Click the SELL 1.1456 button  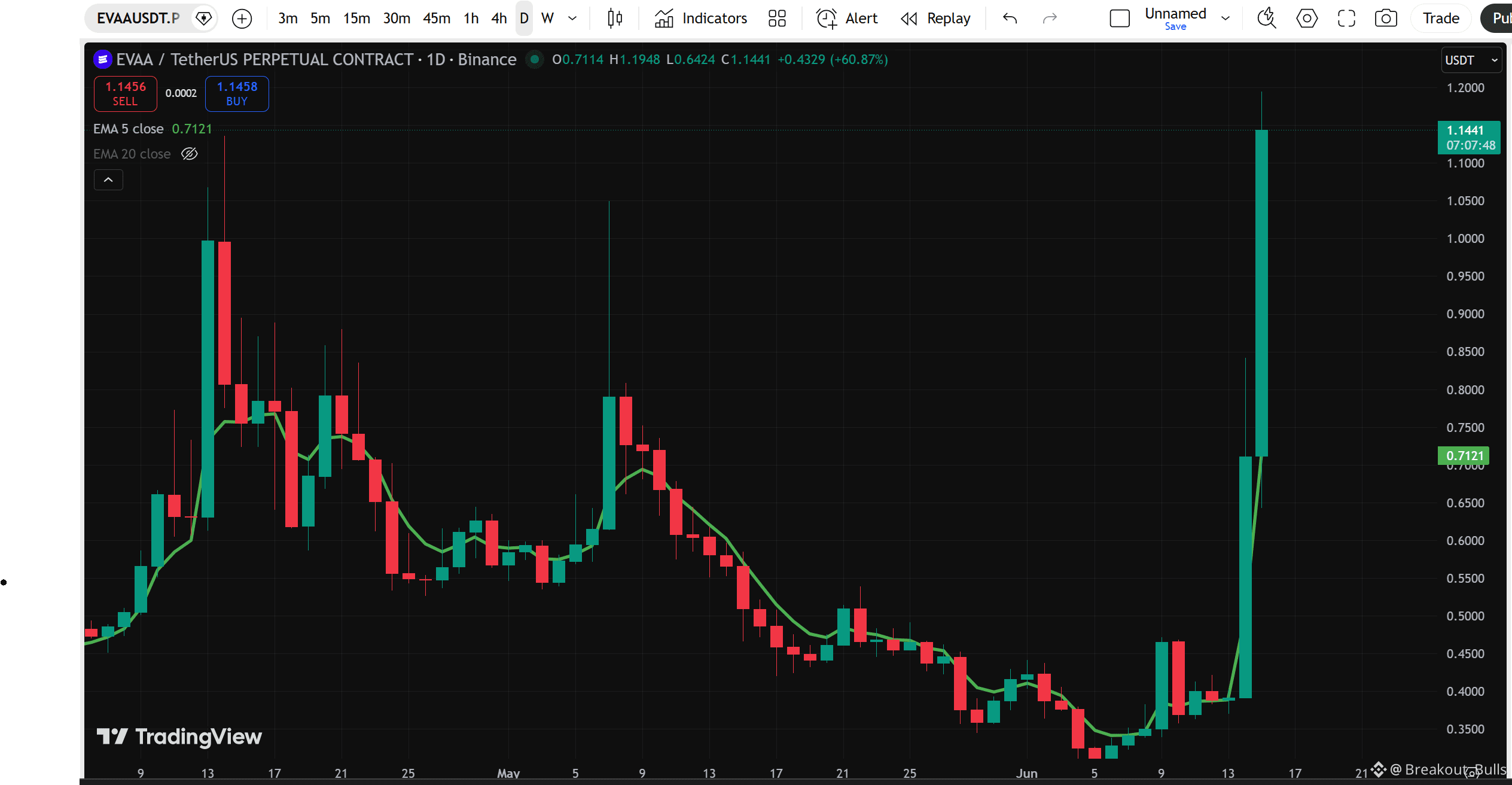click(126, 94)
